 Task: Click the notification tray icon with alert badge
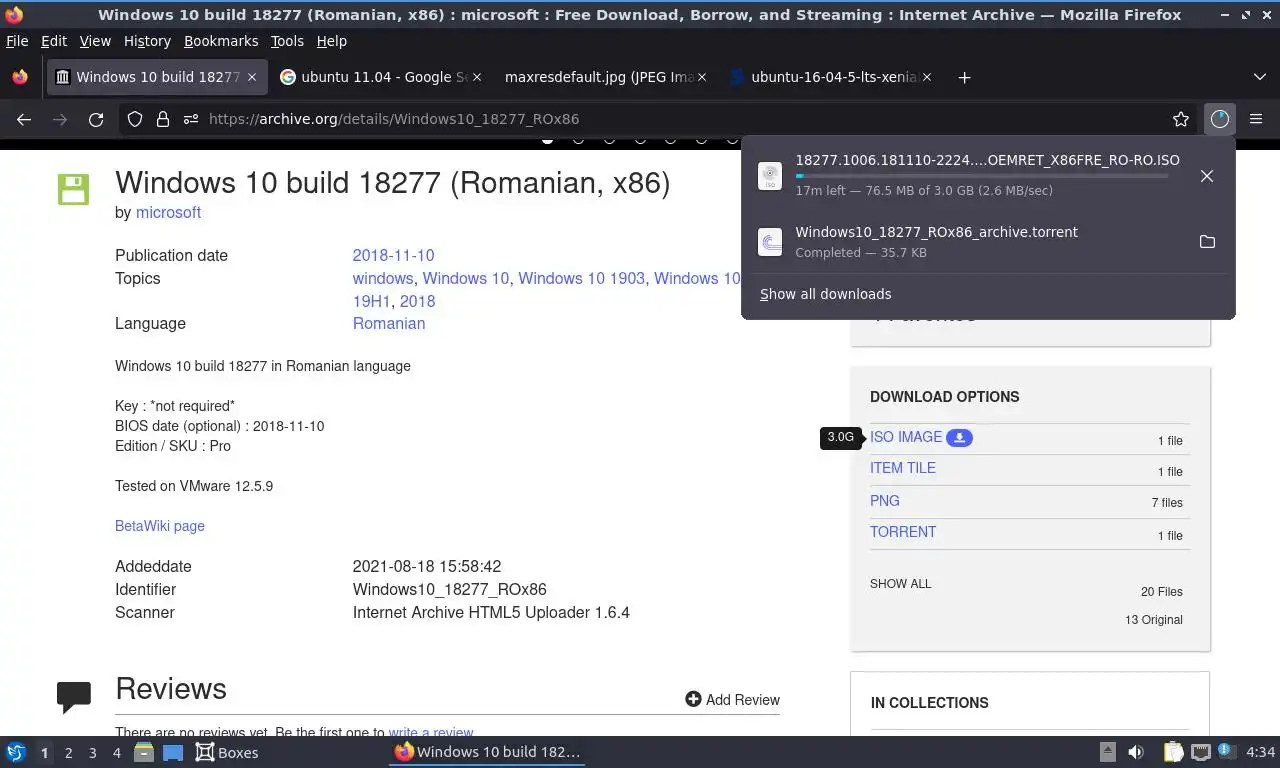tap(1227, 751)
